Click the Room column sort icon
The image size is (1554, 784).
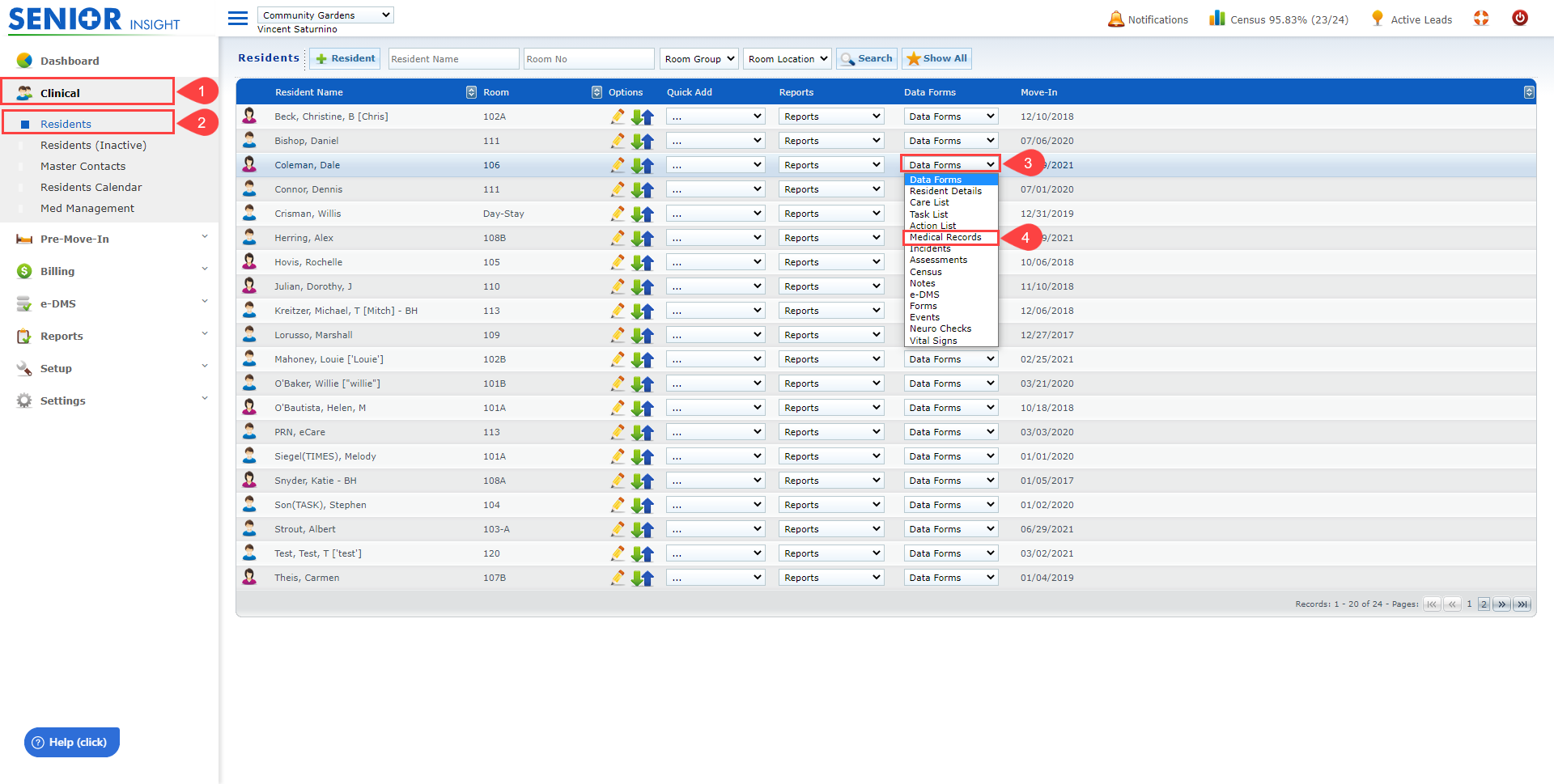597,92
